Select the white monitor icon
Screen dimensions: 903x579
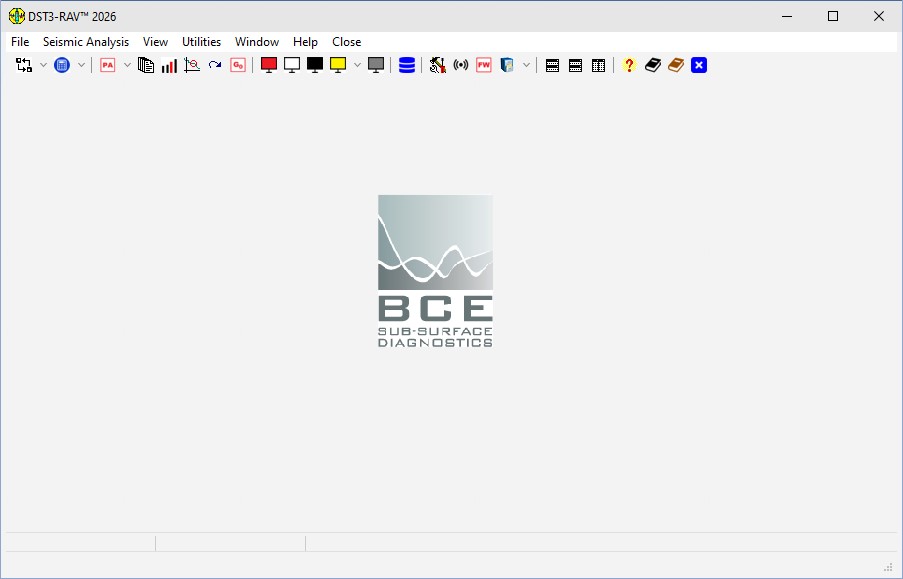292,65
